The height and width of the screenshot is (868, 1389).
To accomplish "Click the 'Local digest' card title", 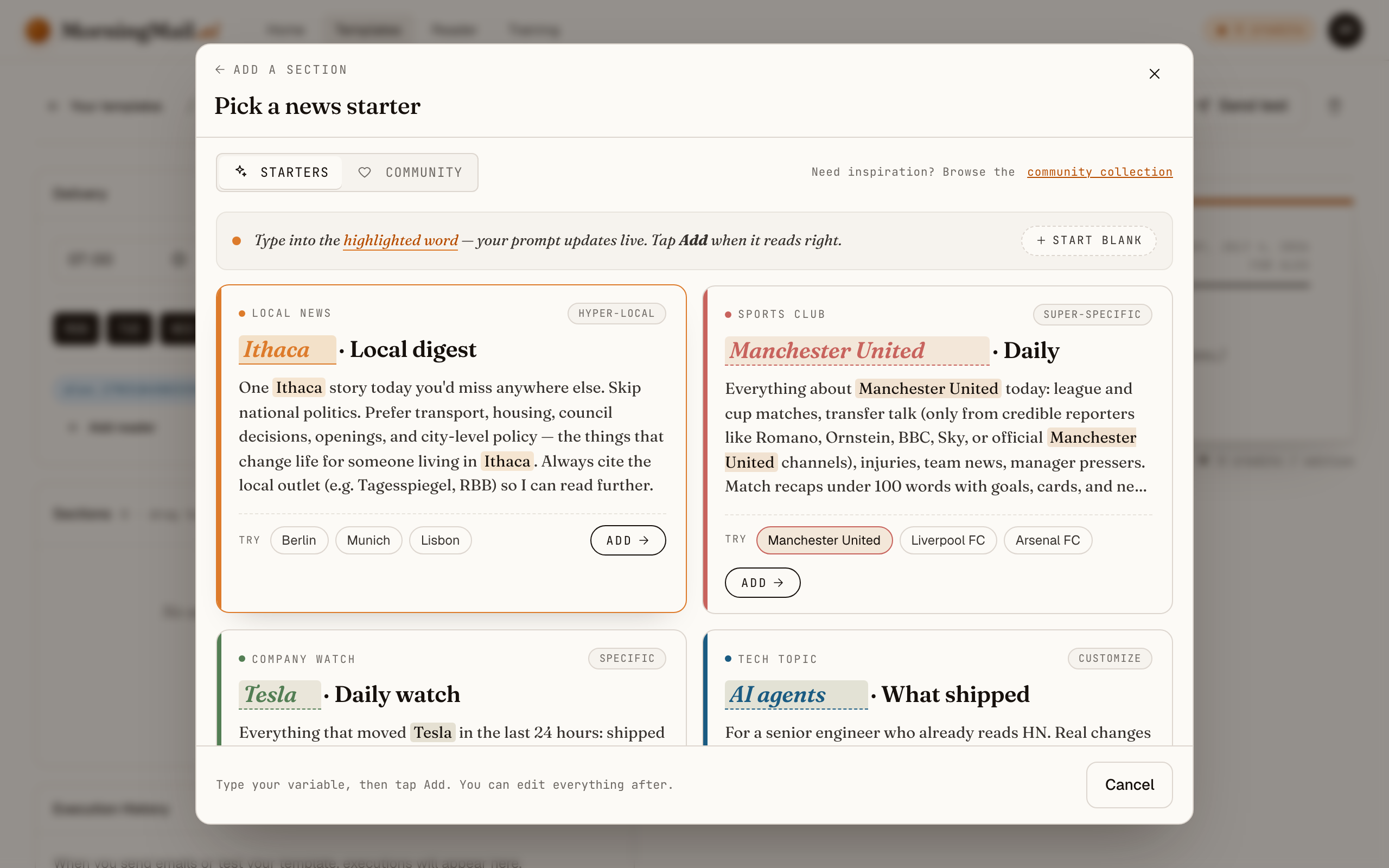I will 413,349.
